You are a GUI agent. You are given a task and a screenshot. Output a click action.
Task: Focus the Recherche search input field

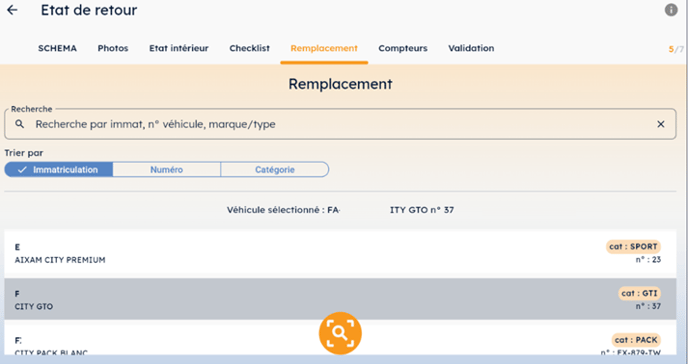pyautogui.click(x=340, y=124)
